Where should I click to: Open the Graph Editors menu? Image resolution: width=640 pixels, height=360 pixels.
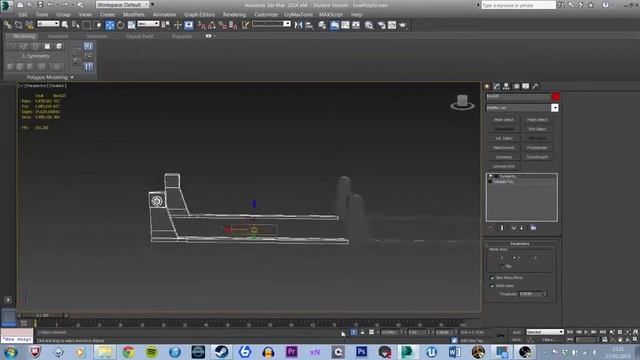coord(199,14)
